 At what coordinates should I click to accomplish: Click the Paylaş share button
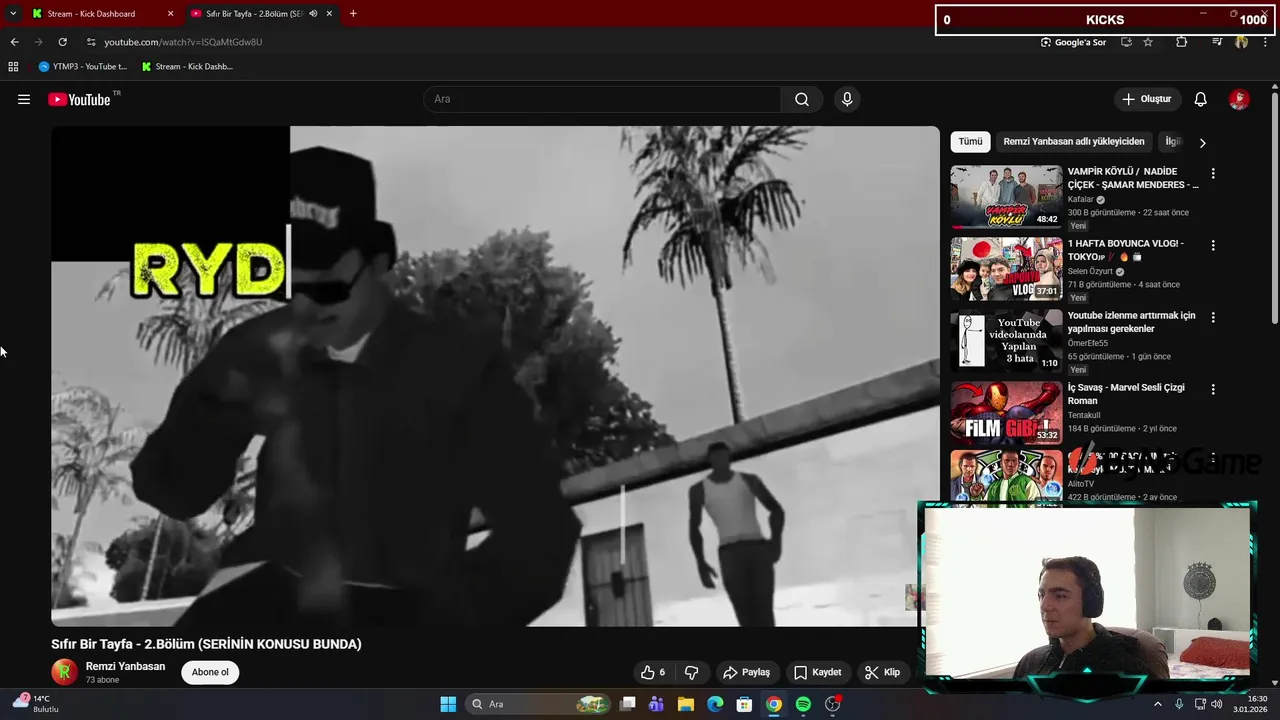click(746, 672)
